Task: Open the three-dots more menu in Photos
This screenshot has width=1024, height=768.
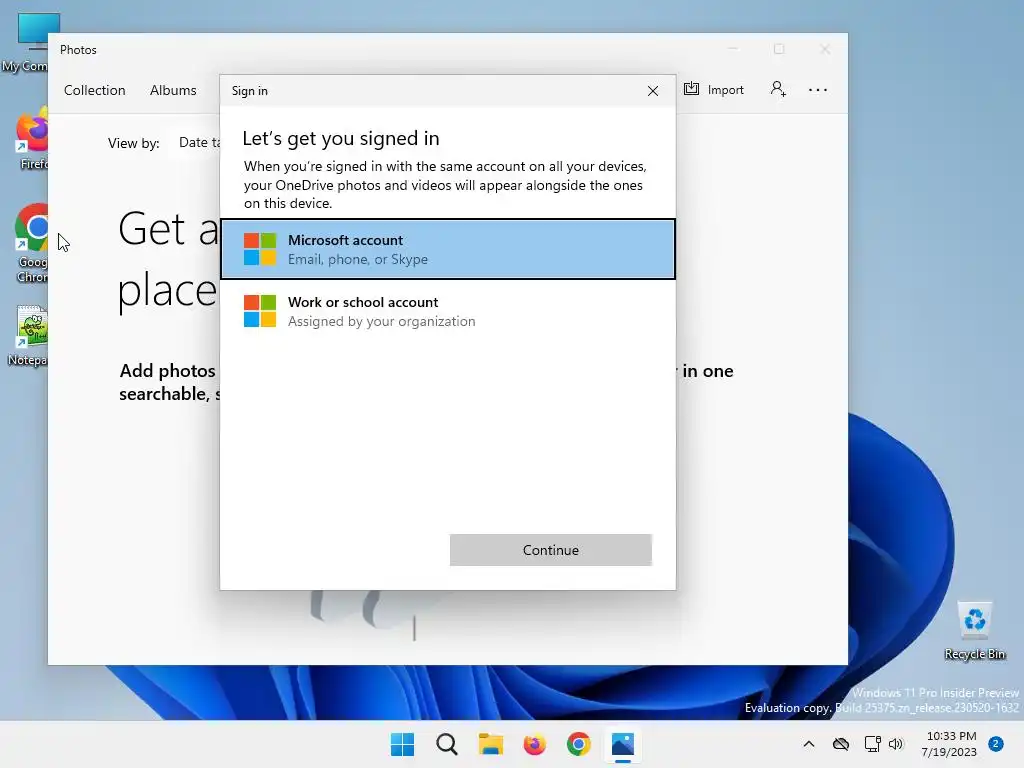Action: tap(818, 90)
